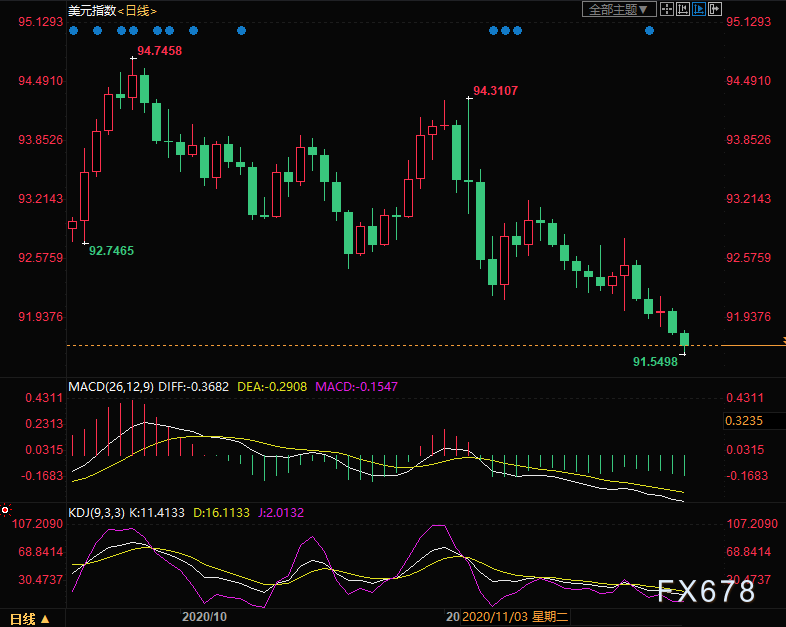Click the fit-width chart icon in top toolbar
Viewport: 786px width, 627px height.
[x=682, y=9]
